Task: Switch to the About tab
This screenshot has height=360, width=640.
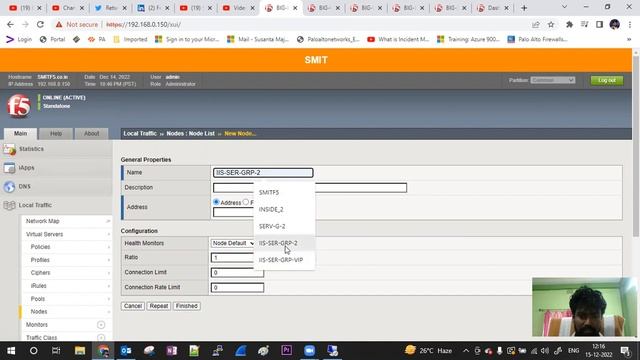Action: point(91,133)
